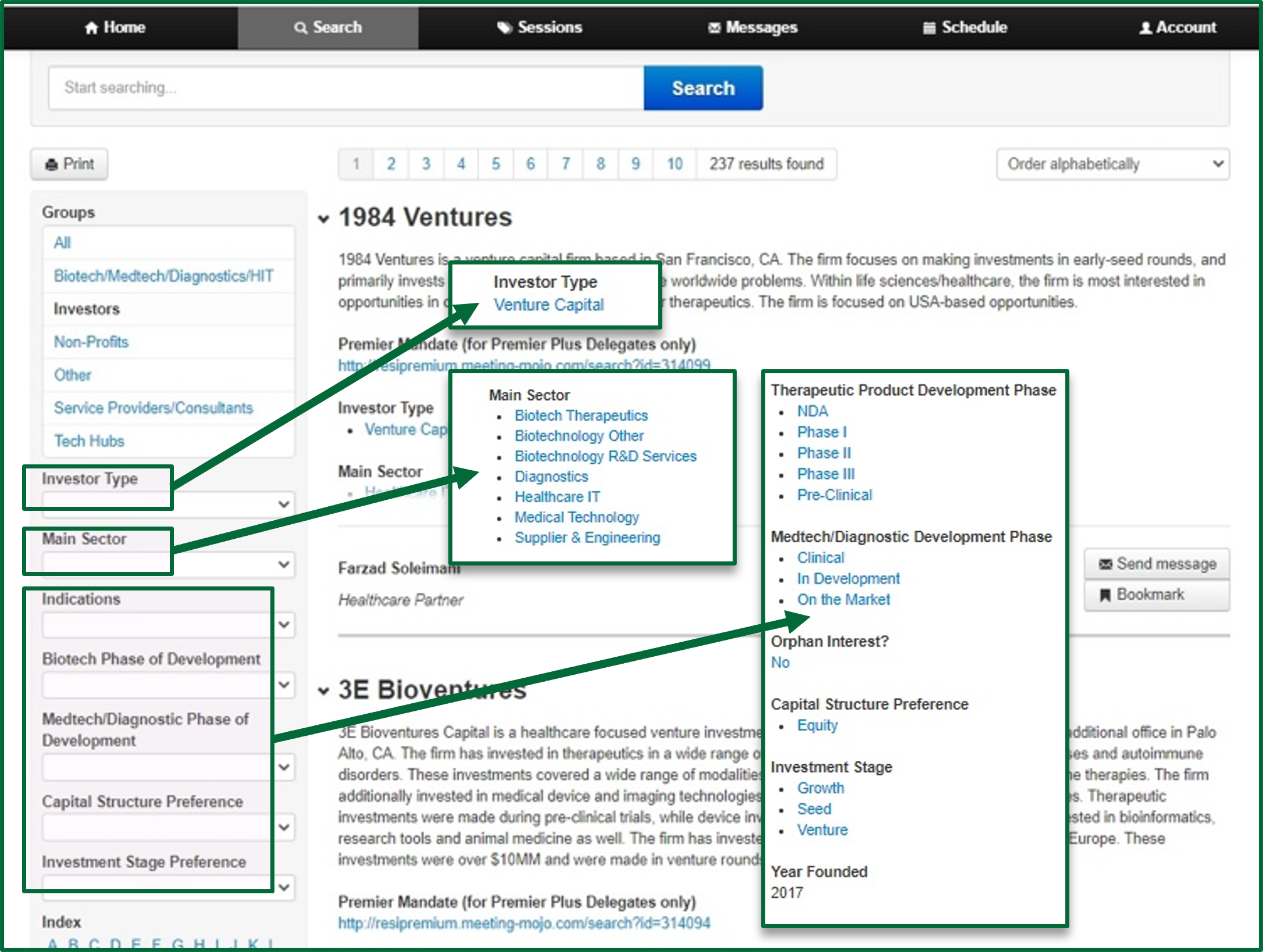
Task: Collapse the 3E Bioventures entry chevron
Action: pos(324,691)
